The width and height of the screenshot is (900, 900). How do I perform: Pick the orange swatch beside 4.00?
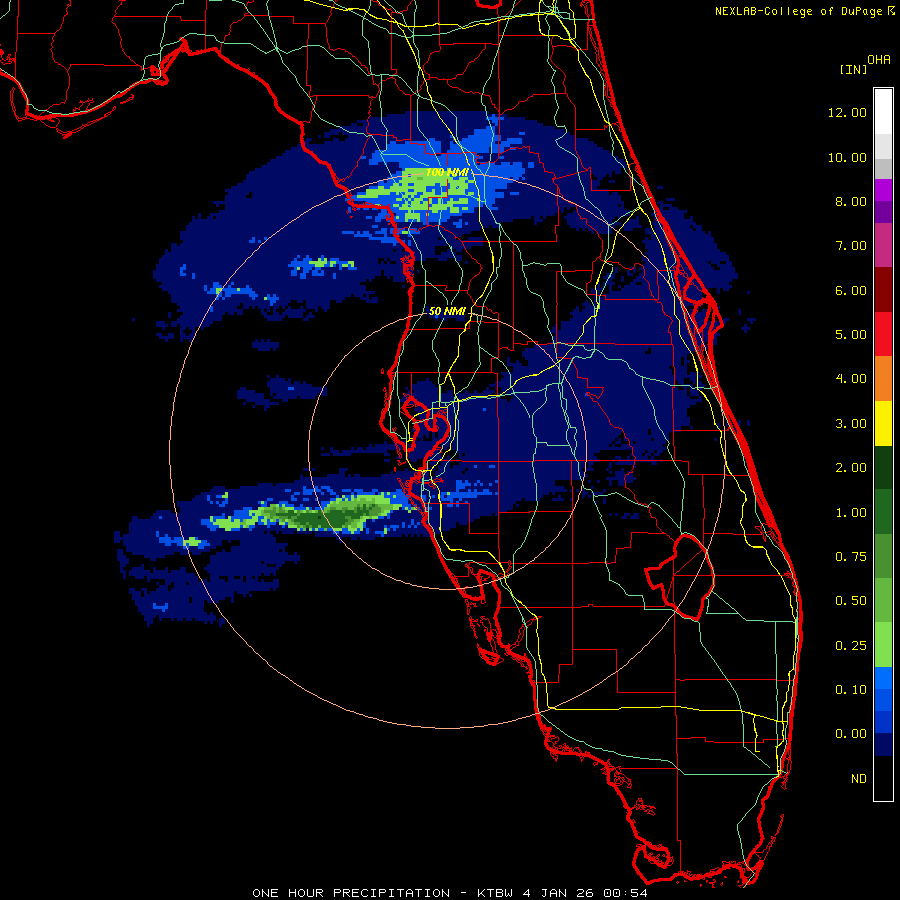[883, 378]
